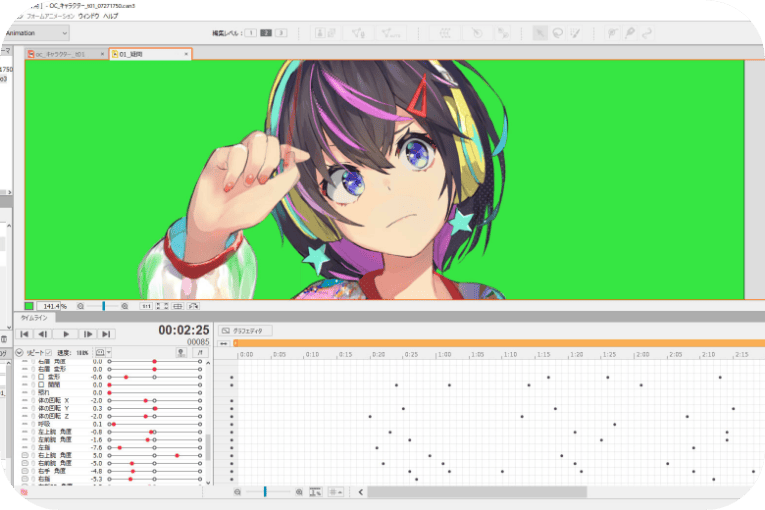Play the animation in the timeline
The height and width of the screenshot is (510, 765).
pyautogui.click(x=67, y=333)
